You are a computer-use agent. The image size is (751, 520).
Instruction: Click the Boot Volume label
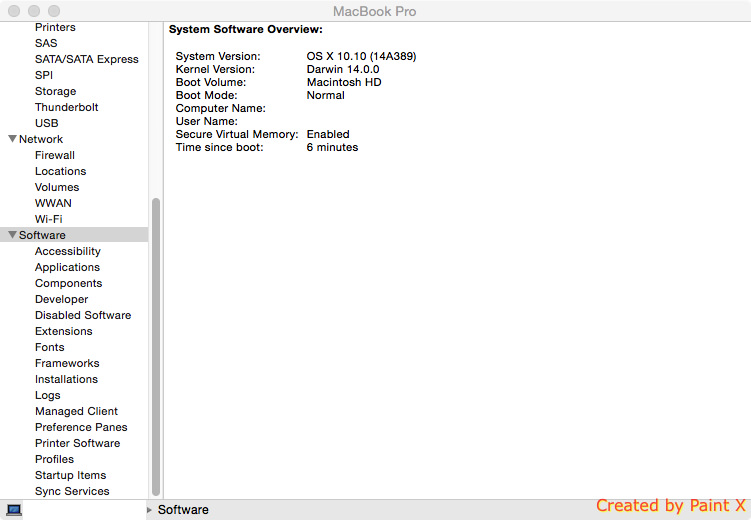pos(211,82)
